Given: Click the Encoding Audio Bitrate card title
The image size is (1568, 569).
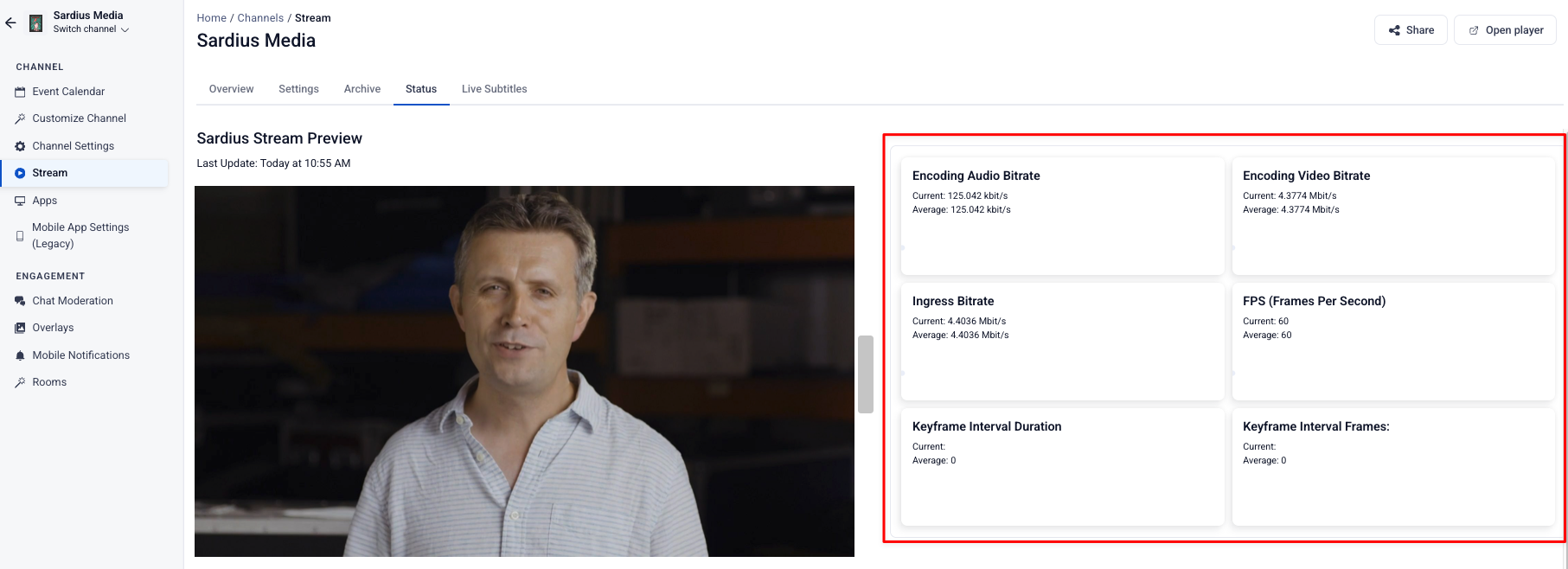Looking at the screenshot, I should (976, 176).
